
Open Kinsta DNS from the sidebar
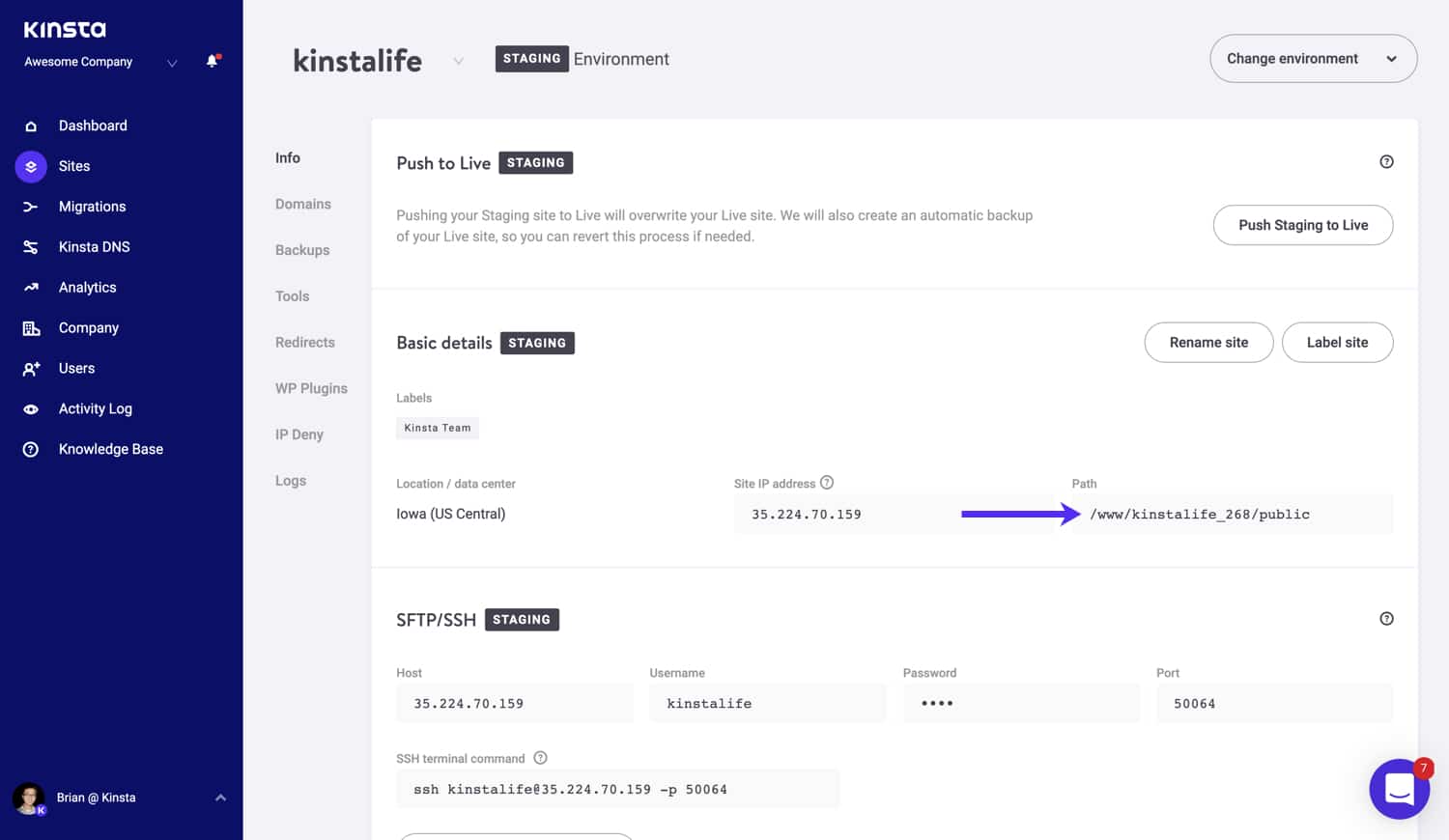click(x=31, y=246)
